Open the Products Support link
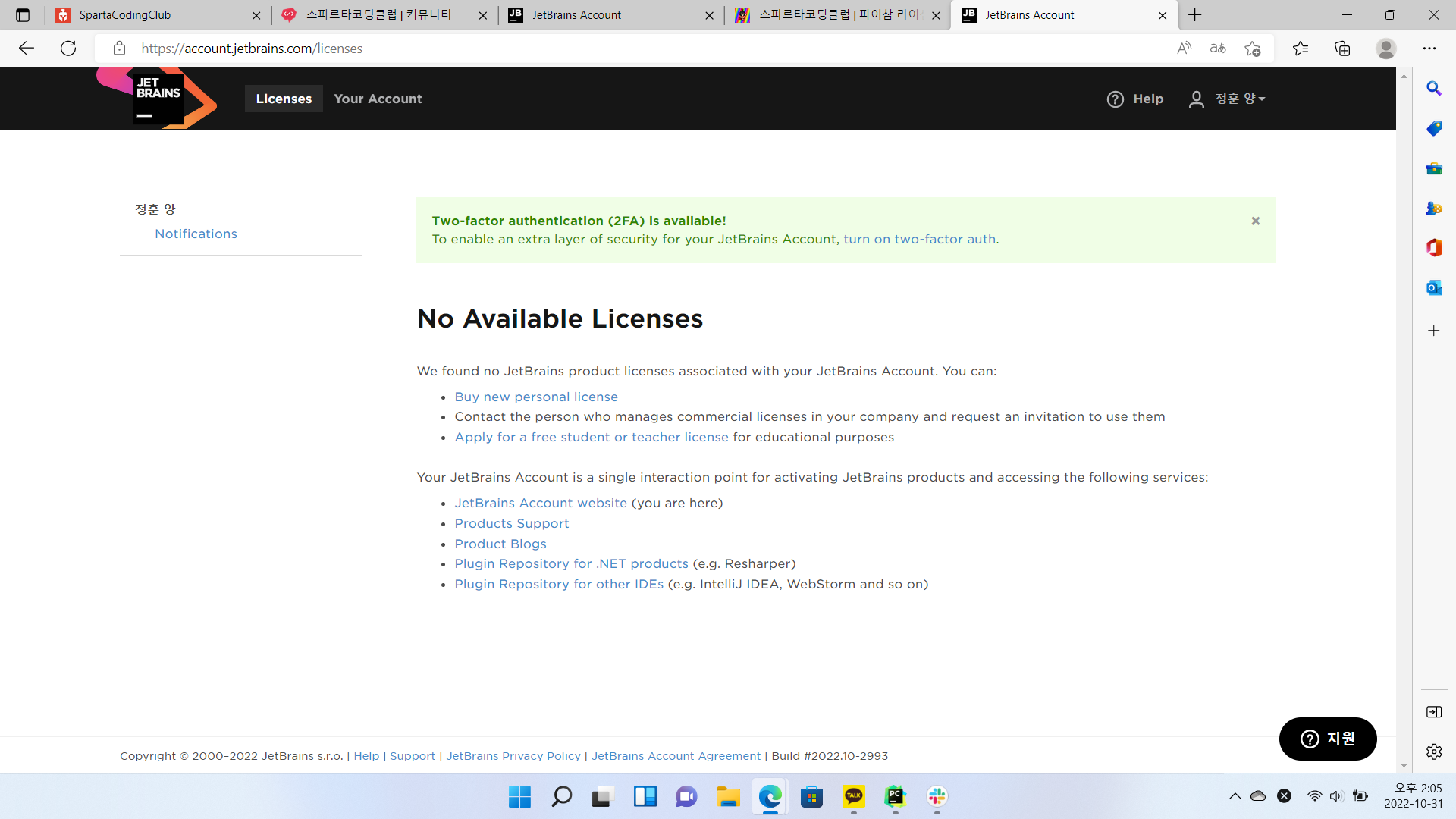Viewport: 1456px width, 819px height. point(512,523)
